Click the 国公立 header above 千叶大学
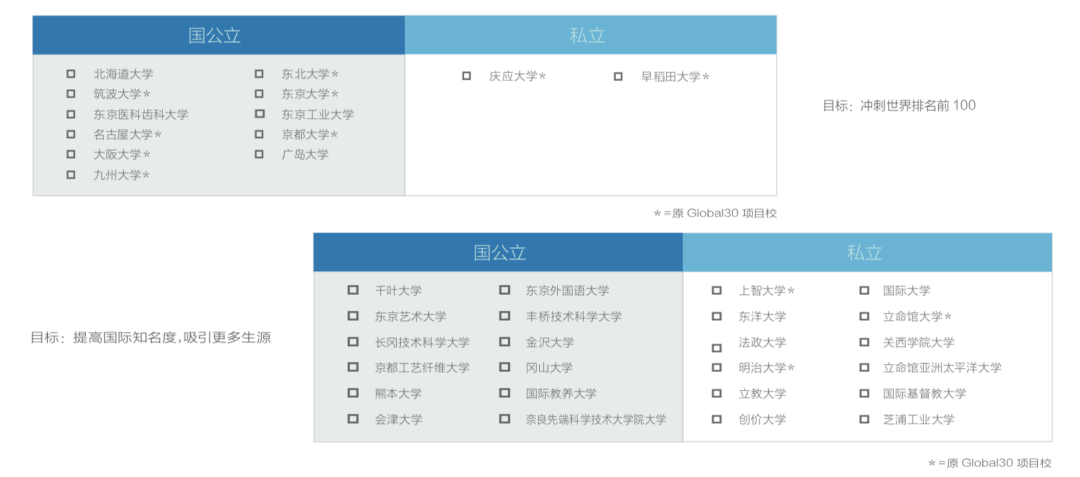This screenshot has width=1080, height=477. click(499, 253)
